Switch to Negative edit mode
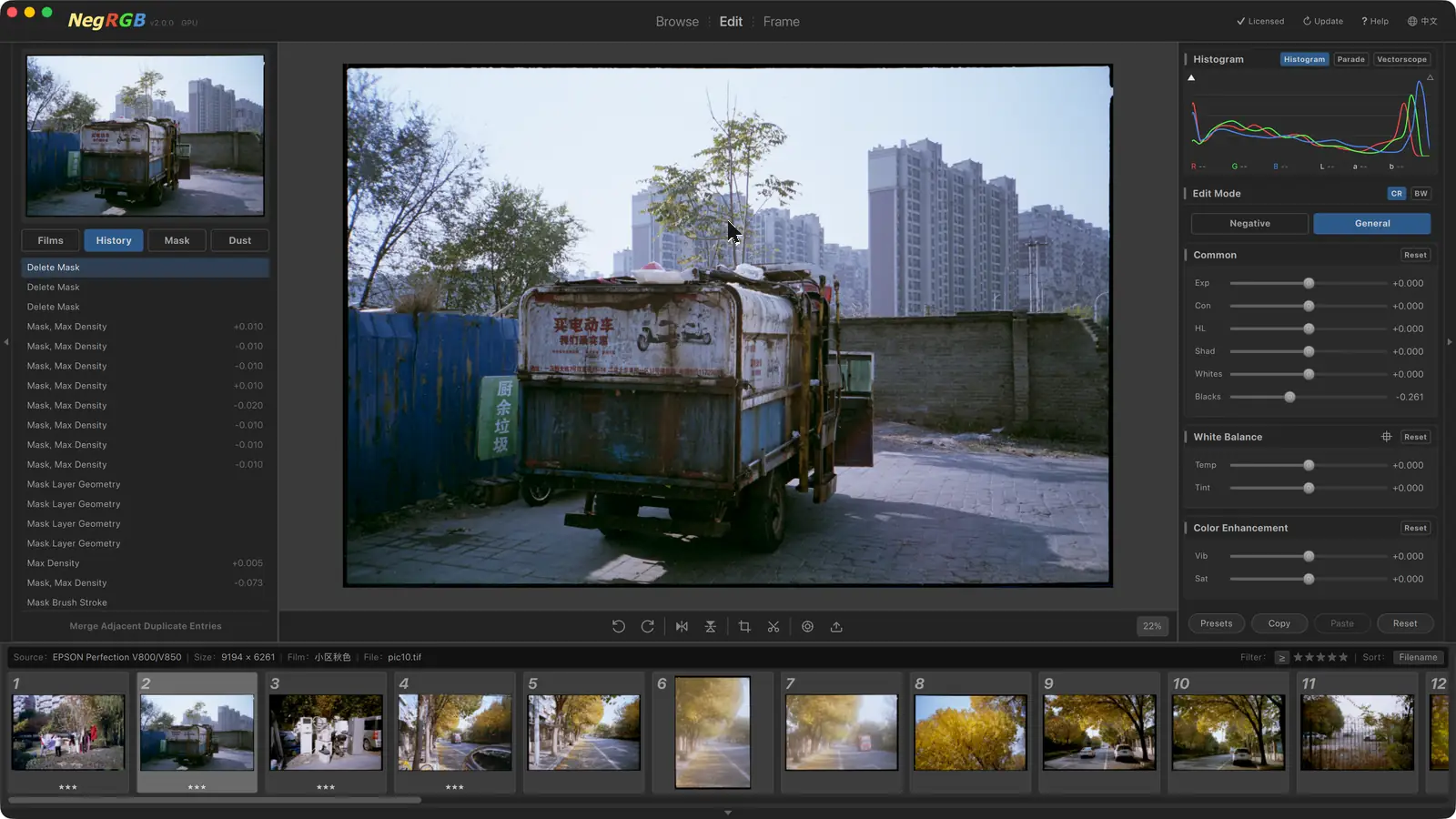Screen dimensions: 1456x819 click(x=1249, y=224)
